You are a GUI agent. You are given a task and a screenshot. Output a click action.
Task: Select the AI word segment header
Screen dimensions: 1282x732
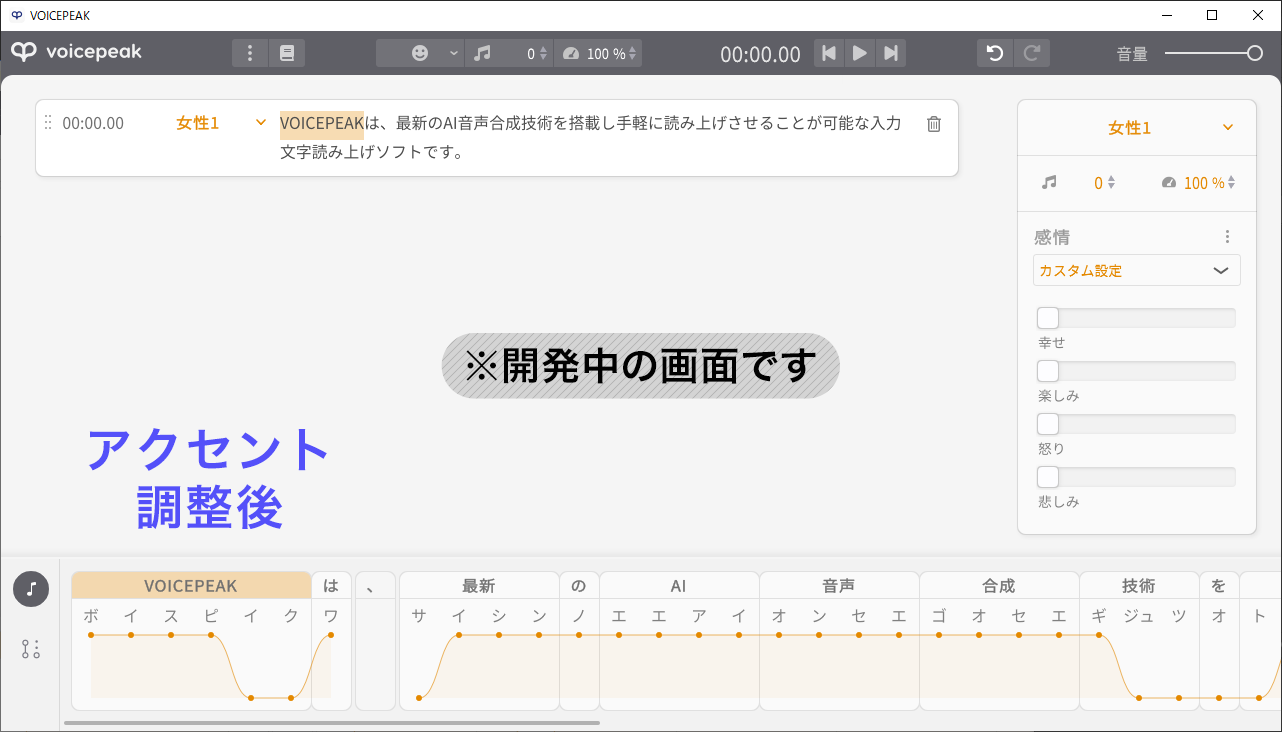click(x=679, y=586)
